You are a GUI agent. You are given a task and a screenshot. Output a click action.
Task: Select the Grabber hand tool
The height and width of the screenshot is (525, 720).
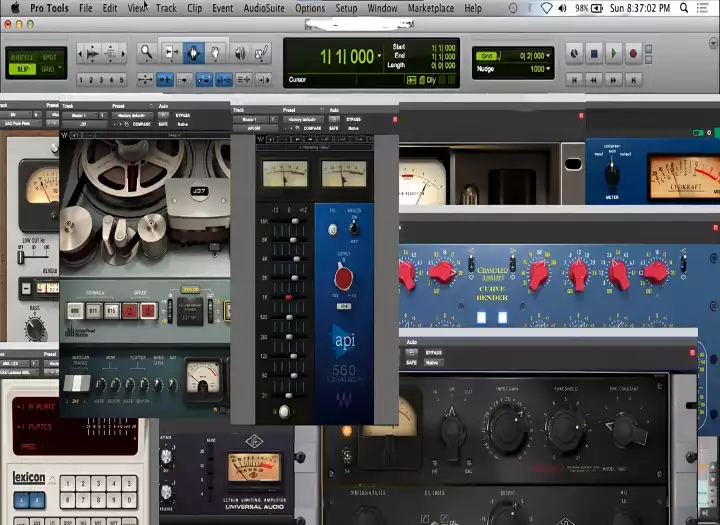point(215,53)
